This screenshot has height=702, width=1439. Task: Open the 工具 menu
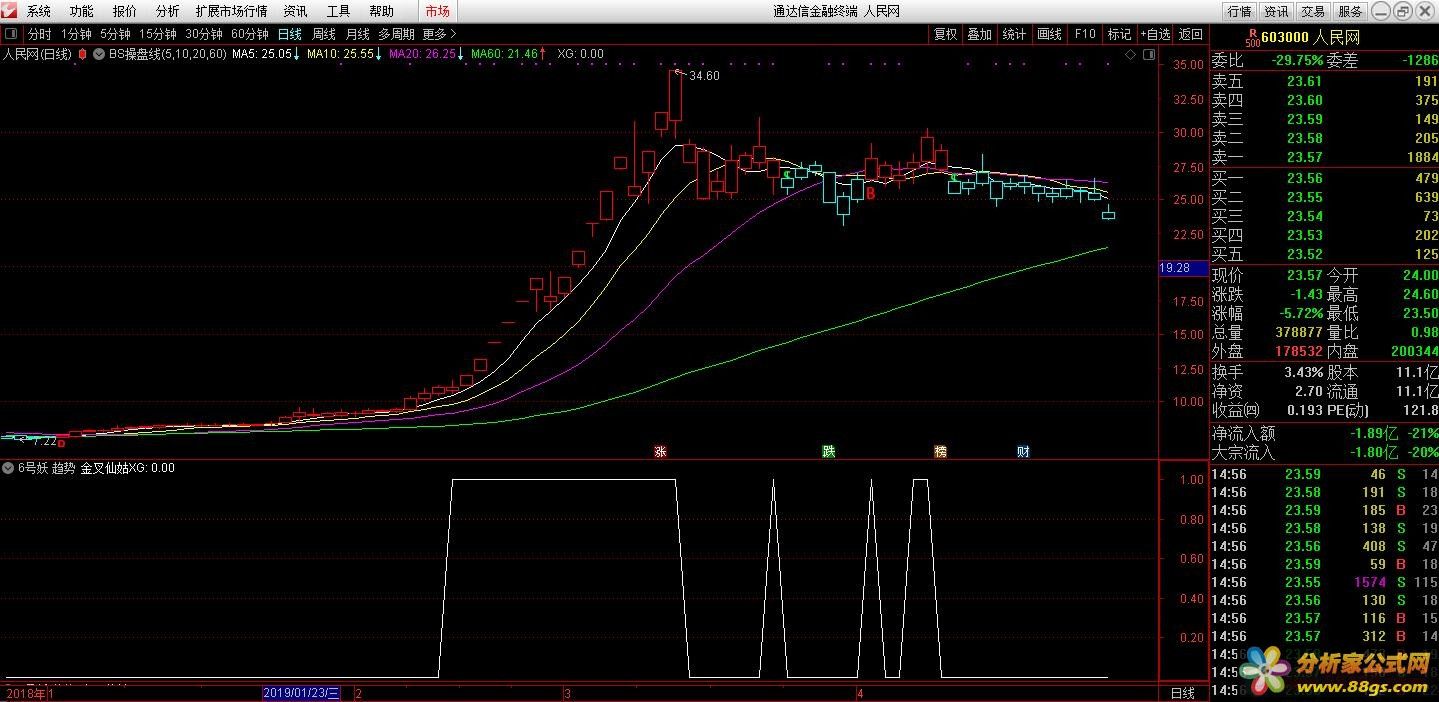tap(338, 11)
